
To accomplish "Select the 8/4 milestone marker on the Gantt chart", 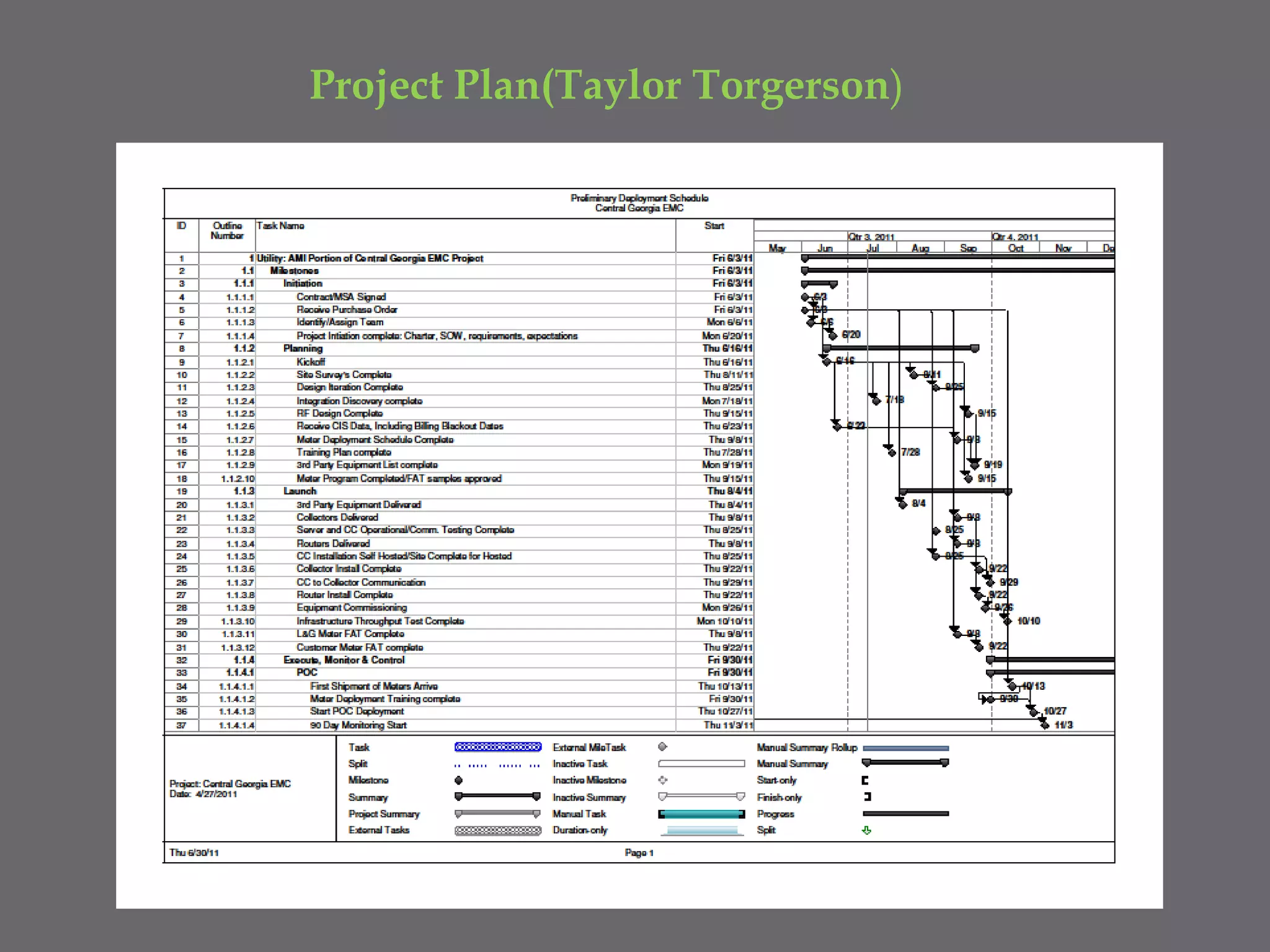I will (x=903, y=504).
